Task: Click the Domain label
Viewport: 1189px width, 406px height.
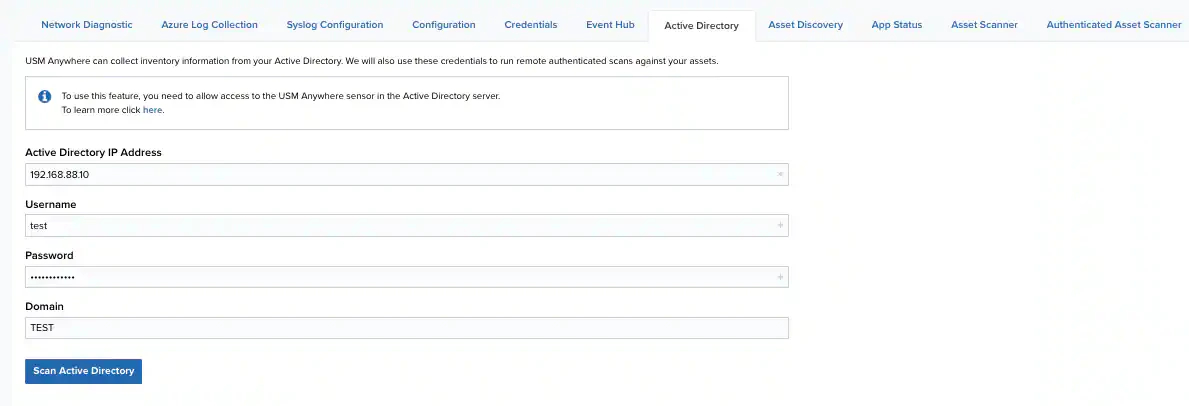Action: click(44, 307)
